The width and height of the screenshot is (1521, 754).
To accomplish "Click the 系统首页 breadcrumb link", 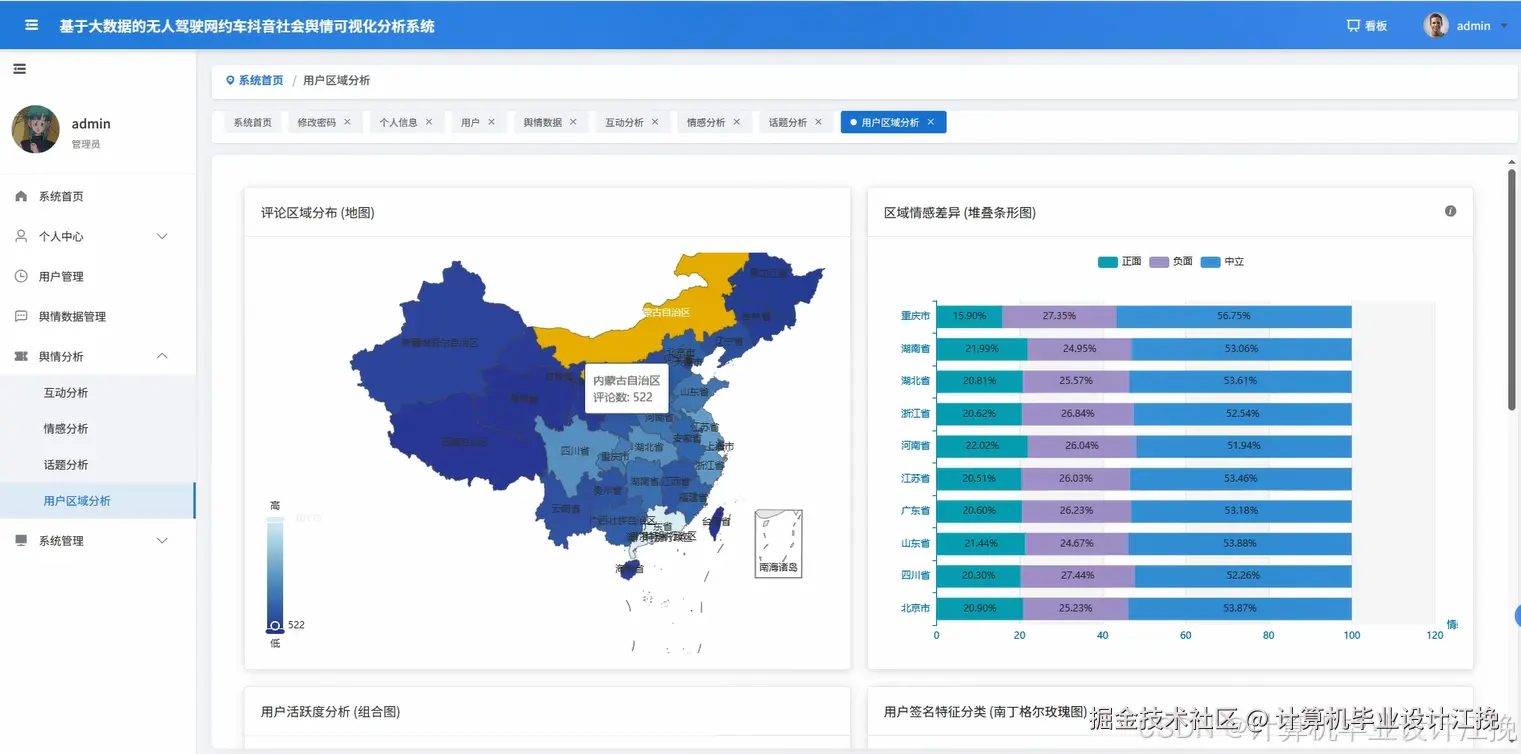I will click(x=261, y=80).
